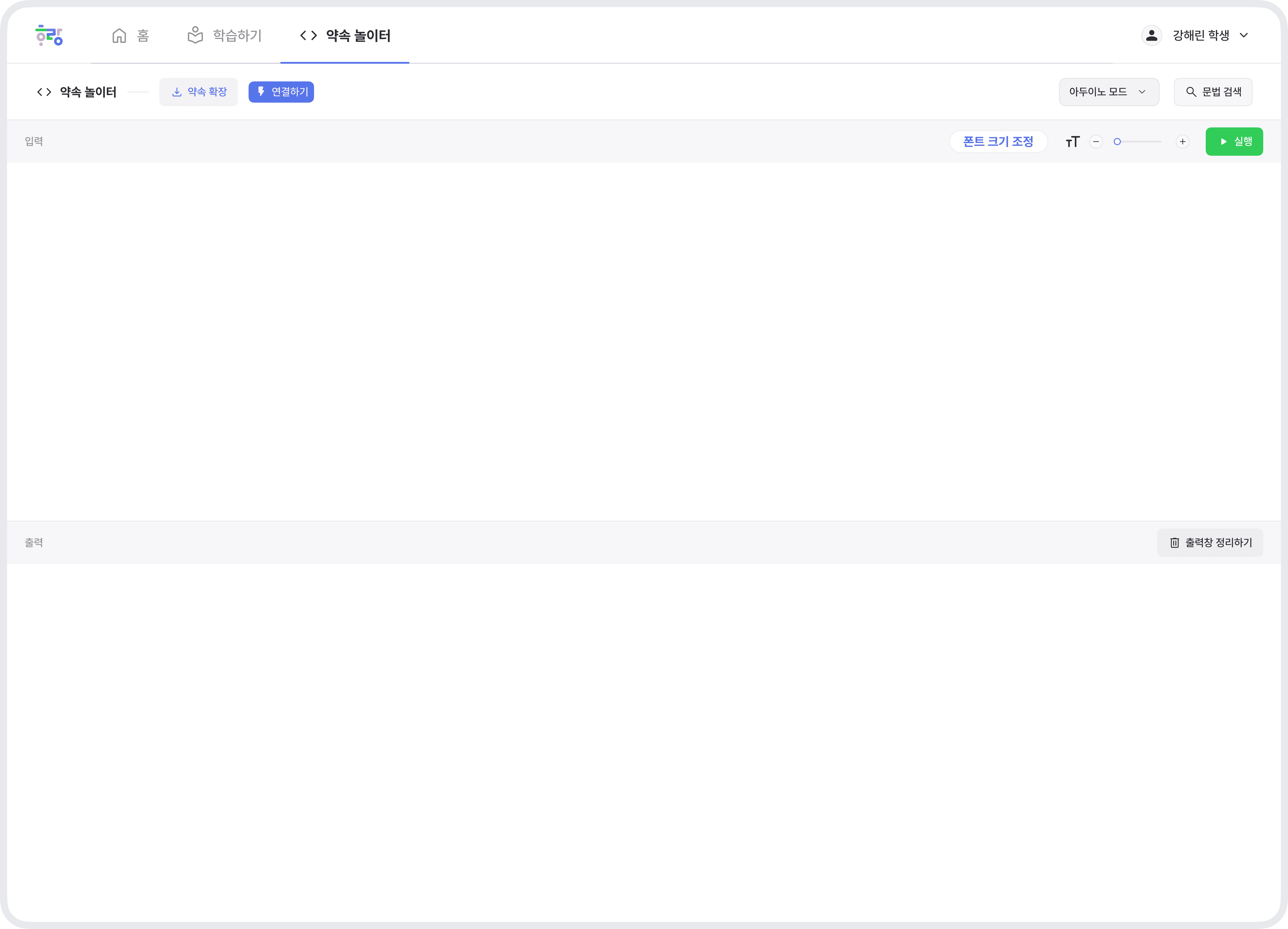1288x929 pixels.
Task: Click the 연결하기 button
Action: [281, 92]
